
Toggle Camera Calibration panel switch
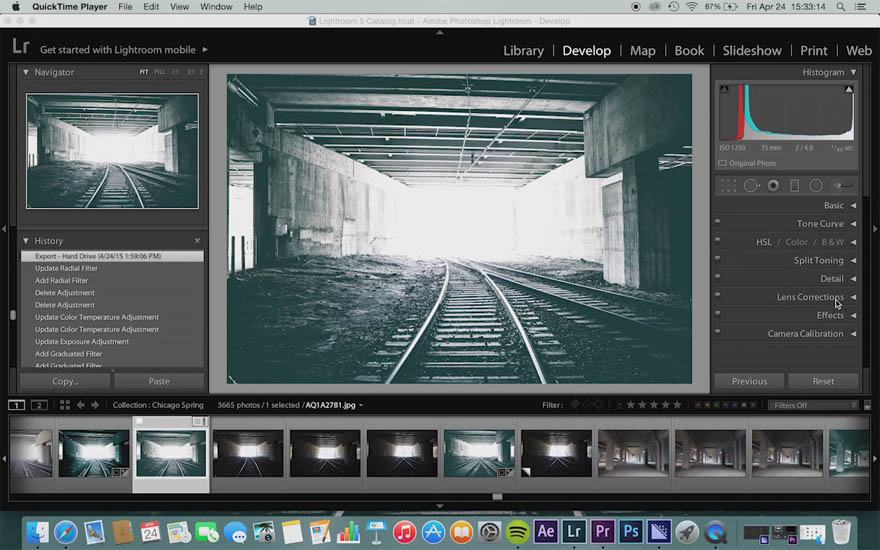[x=718, y=331]
